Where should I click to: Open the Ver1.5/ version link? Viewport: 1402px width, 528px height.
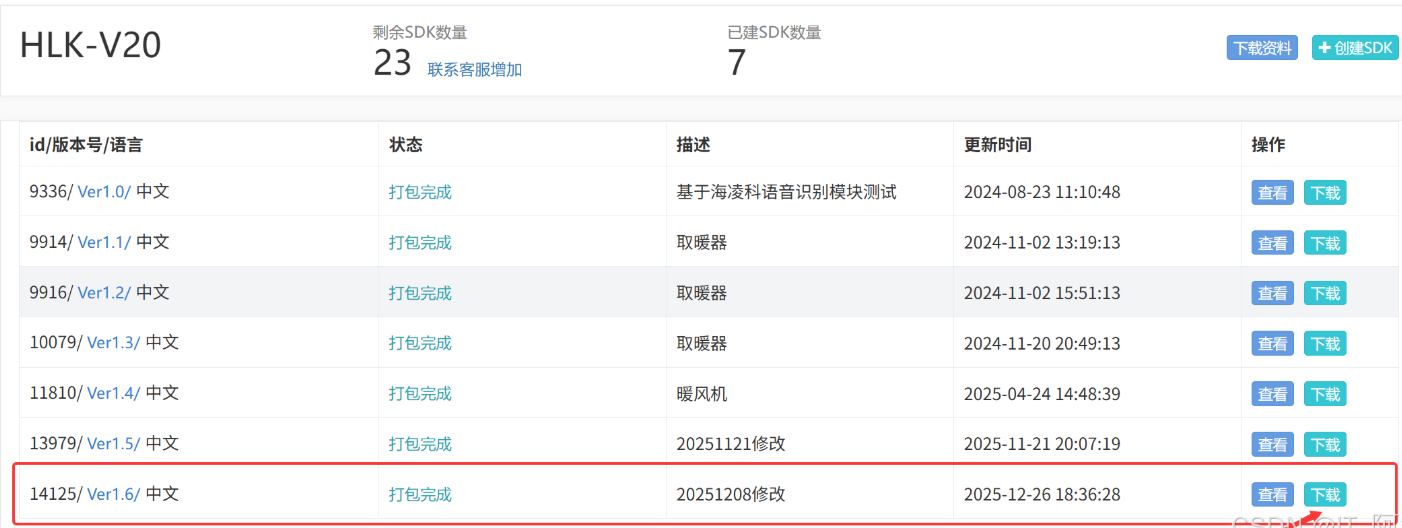click(x=114, y=443)
